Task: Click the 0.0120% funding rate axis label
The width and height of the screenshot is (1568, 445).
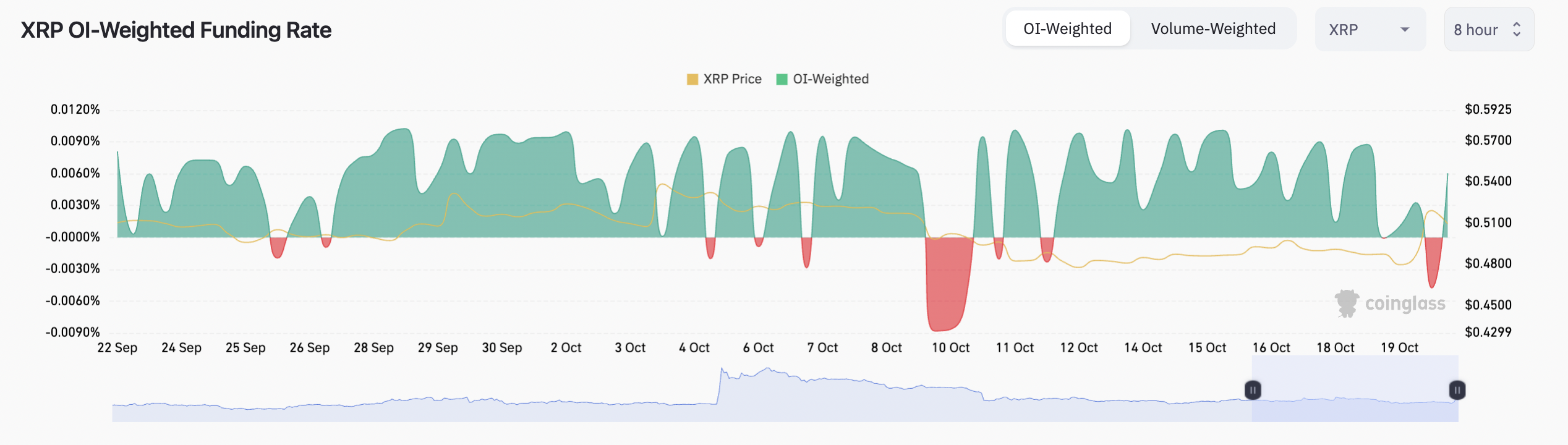Action: click(75, 109)
